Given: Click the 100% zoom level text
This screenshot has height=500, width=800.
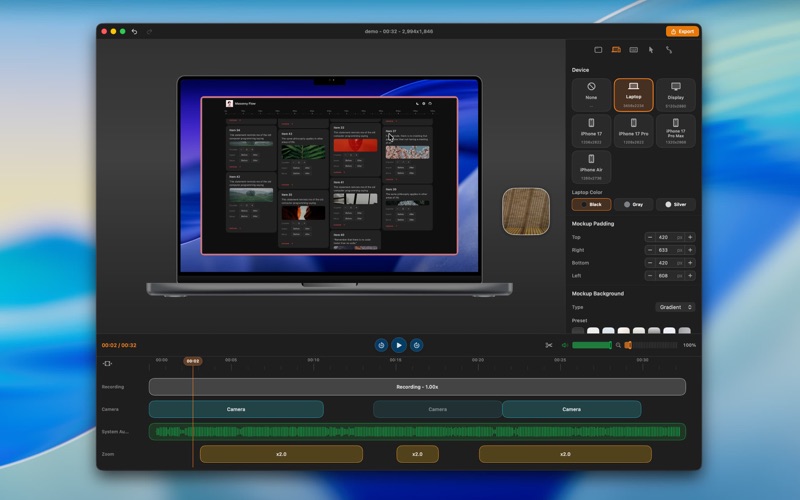Looking at the screenshot, I should pyautogui.click(x=689, y=345).
